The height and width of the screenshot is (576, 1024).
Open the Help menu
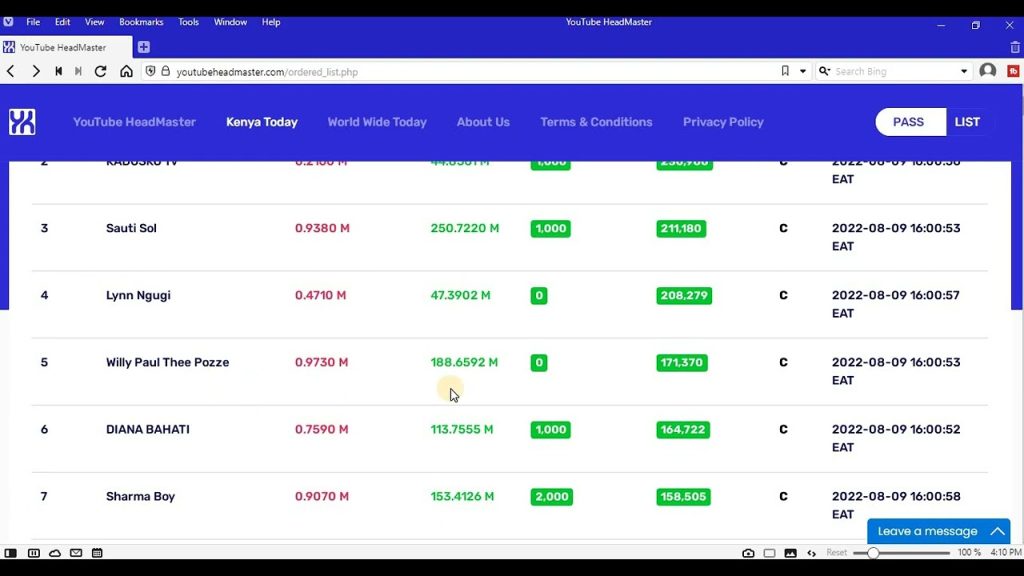(x=271, y=22)
